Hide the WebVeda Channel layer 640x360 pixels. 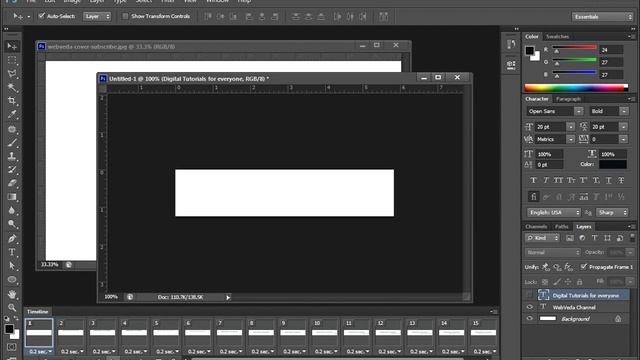(529, 307)
